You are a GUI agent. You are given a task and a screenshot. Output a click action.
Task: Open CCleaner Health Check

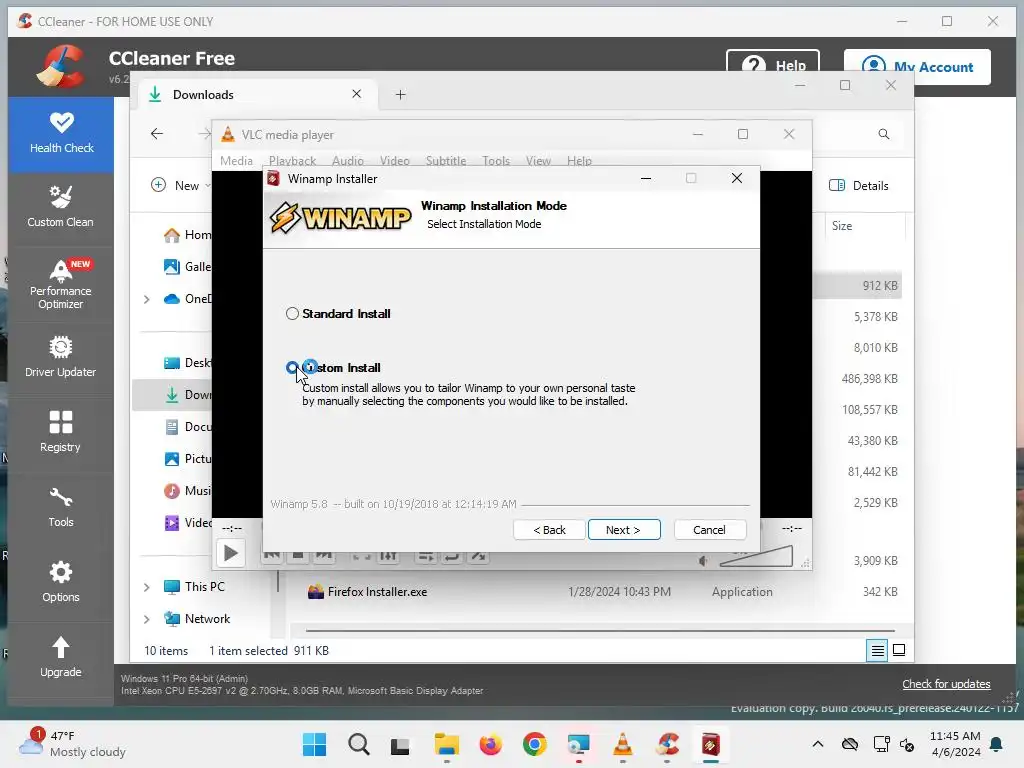click(61, 133)
